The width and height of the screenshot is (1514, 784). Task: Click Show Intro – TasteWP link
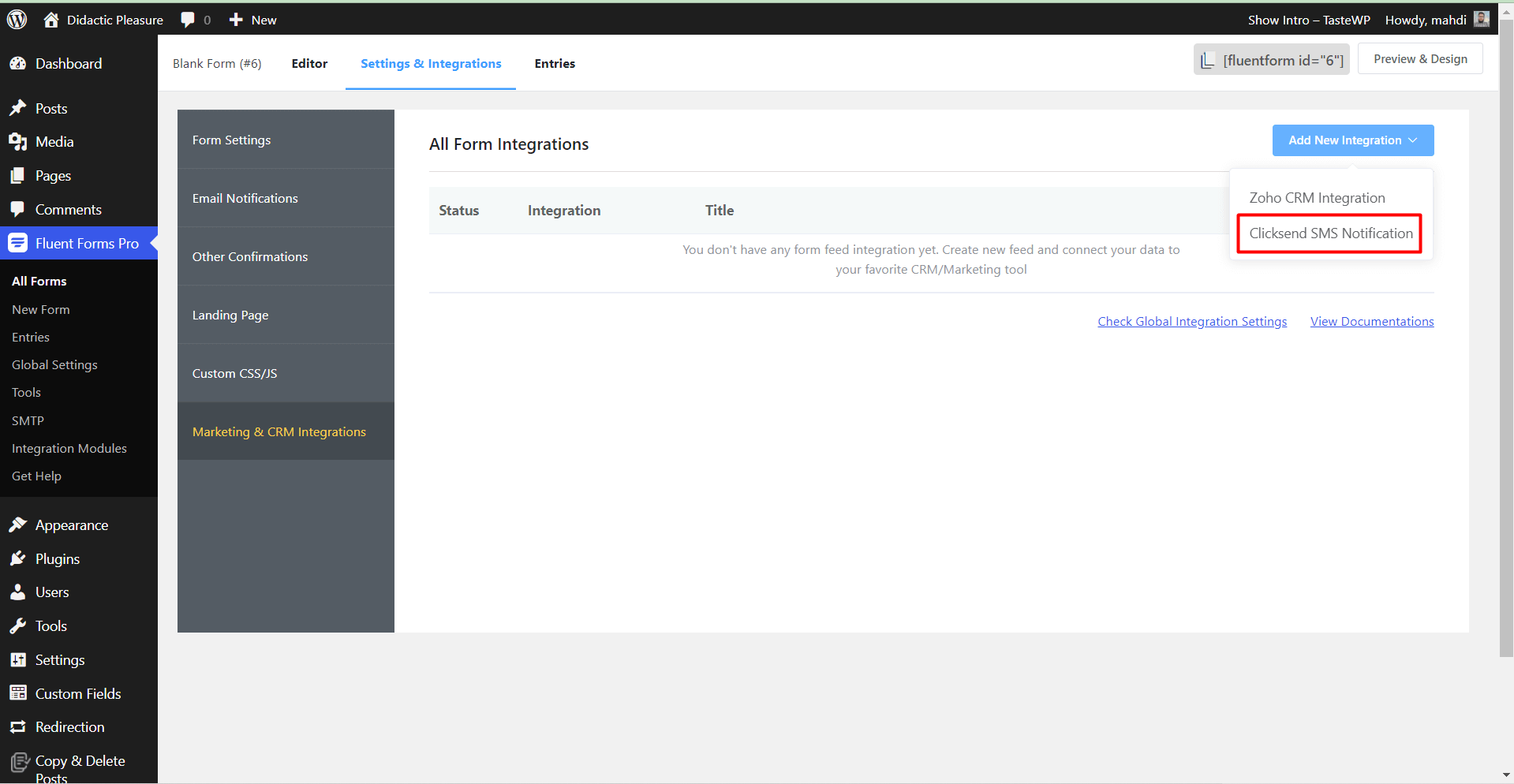tap(1309, 20)
